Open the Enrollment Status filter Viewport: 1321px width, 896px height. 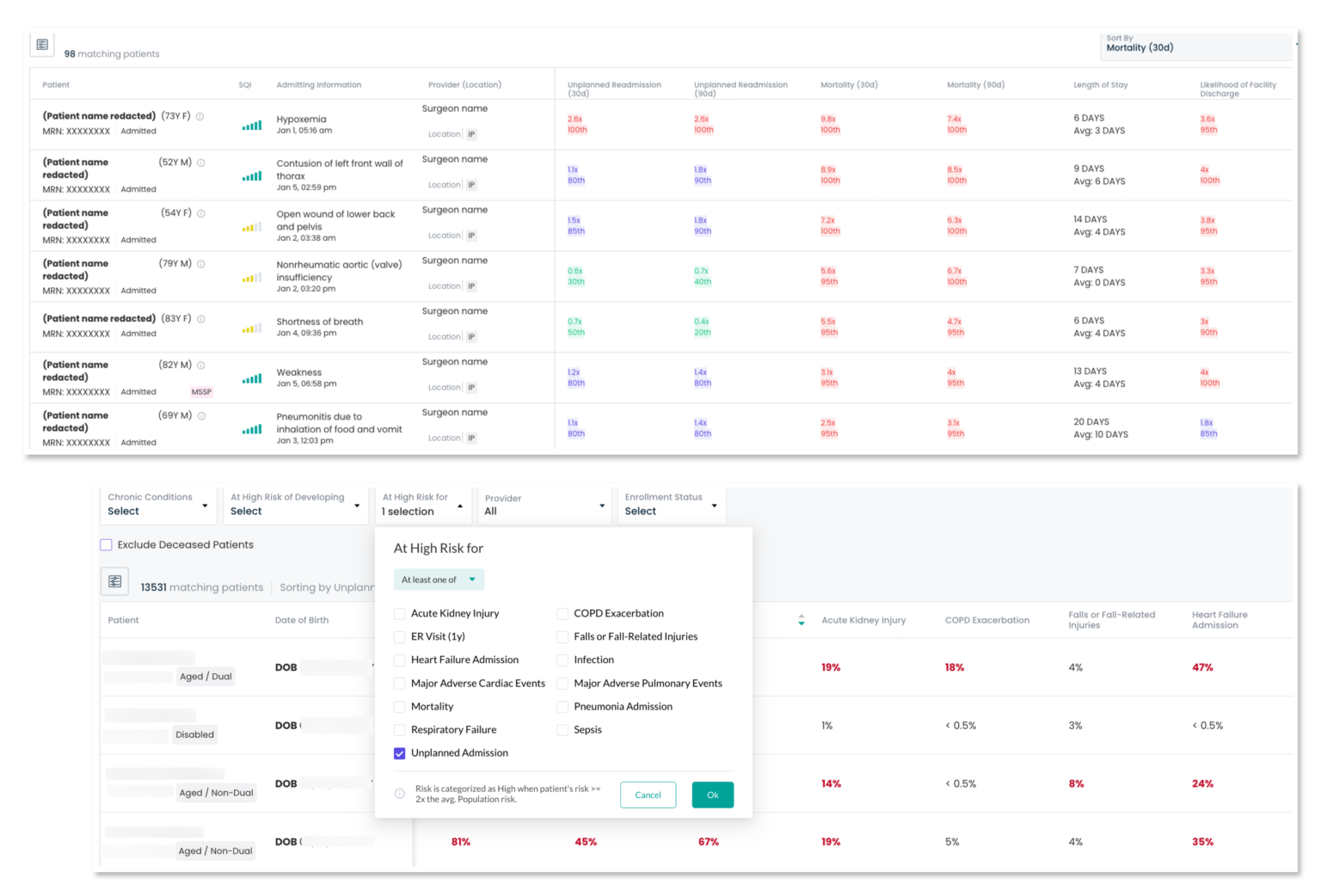click(670, 506)
